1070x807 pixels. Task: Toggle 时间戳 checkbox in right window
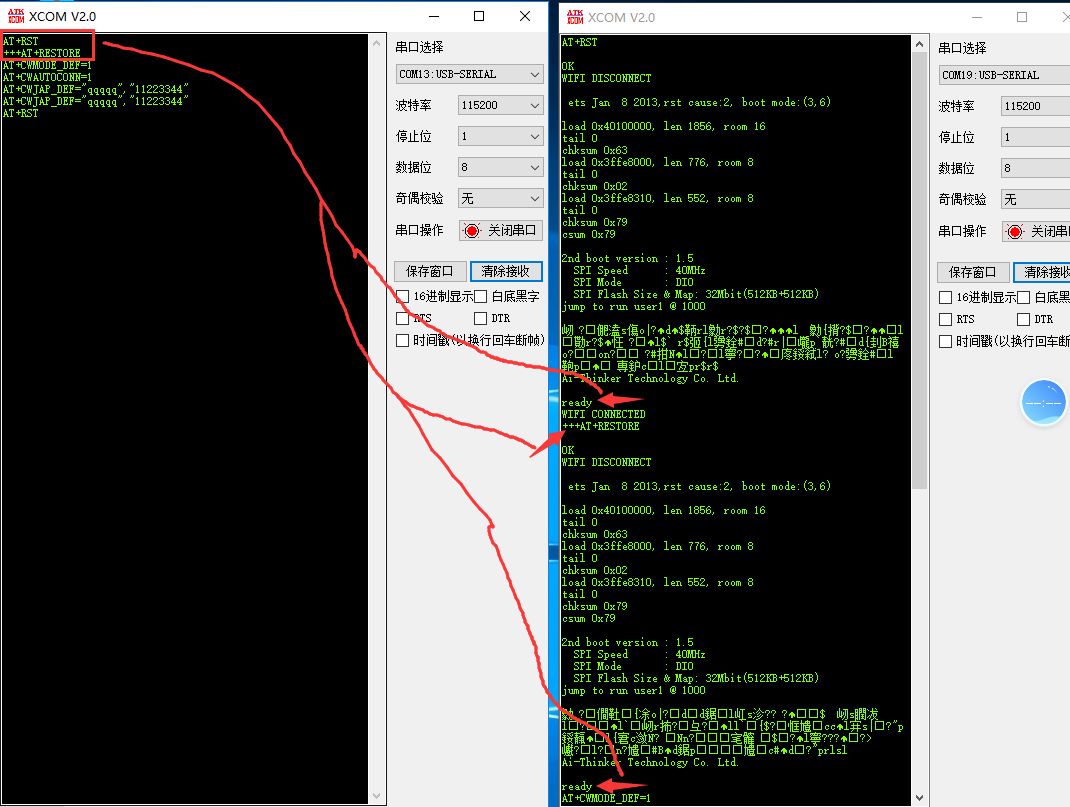[946, 341]
